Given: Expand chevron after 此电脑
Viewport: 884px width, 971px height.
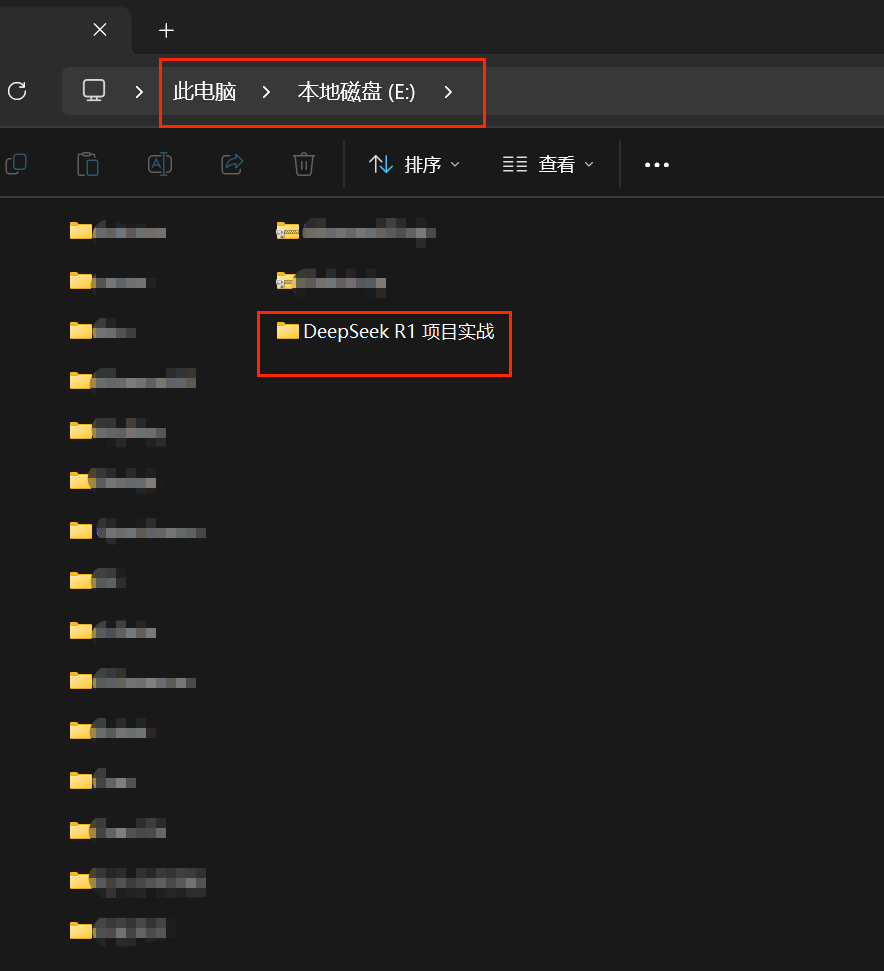Looking at the screenshot, I should point(266,92).
